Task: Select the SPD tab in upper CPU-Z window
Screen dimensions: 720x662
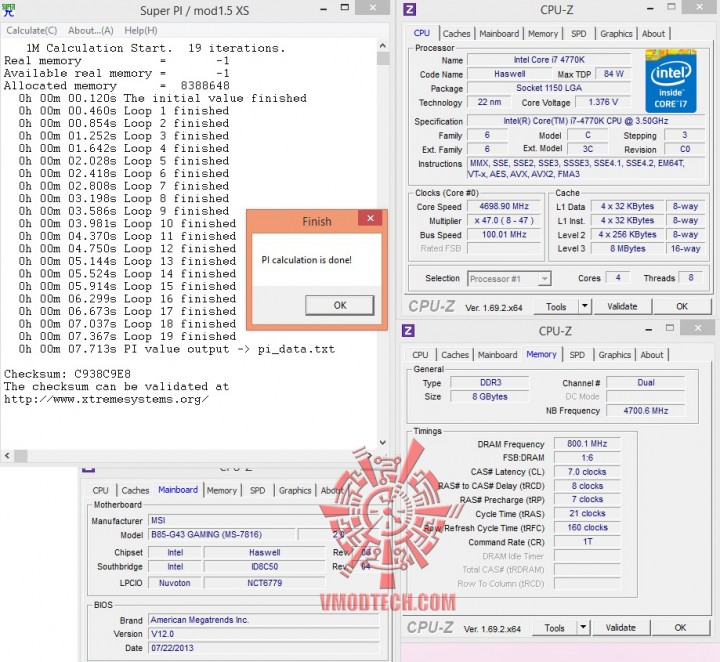Action: coord(579,34)
